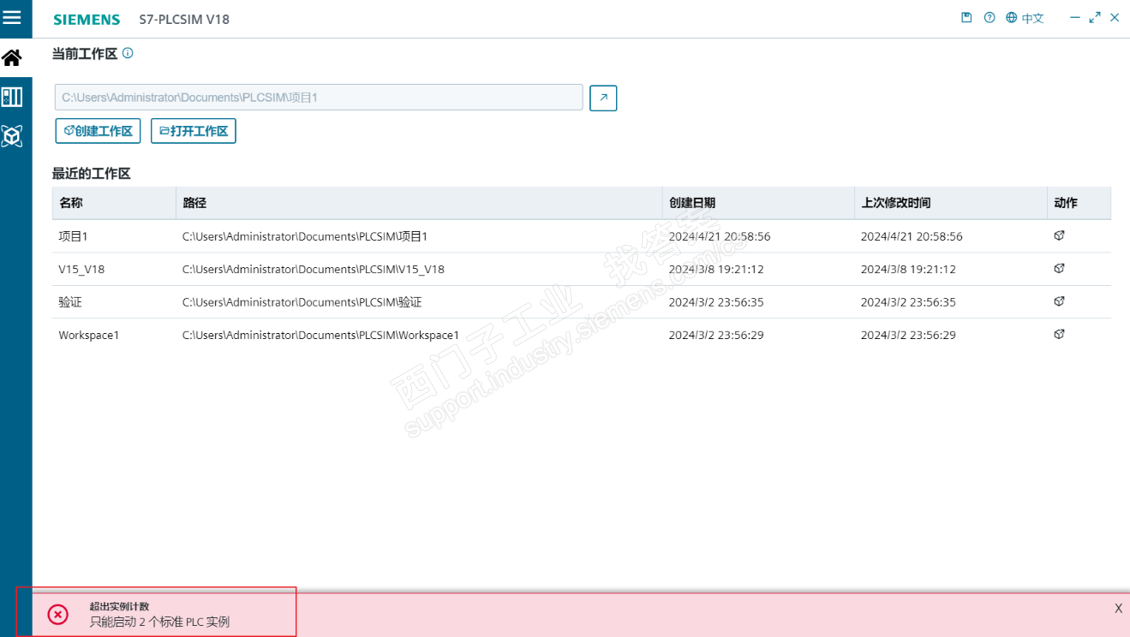The image size is (1130, 637).
Task: Open the cube network icon in sidebar
Action: pos(12,135)
